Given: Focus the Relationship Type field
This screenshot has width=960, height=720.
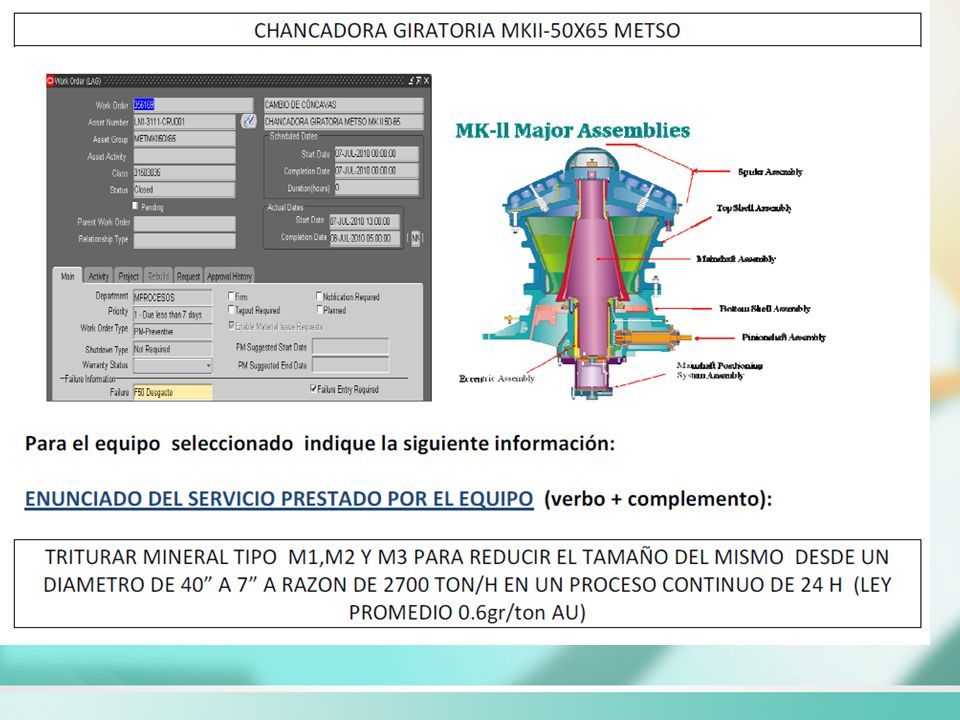Looking at the screenshot, I should click(184, 240).
